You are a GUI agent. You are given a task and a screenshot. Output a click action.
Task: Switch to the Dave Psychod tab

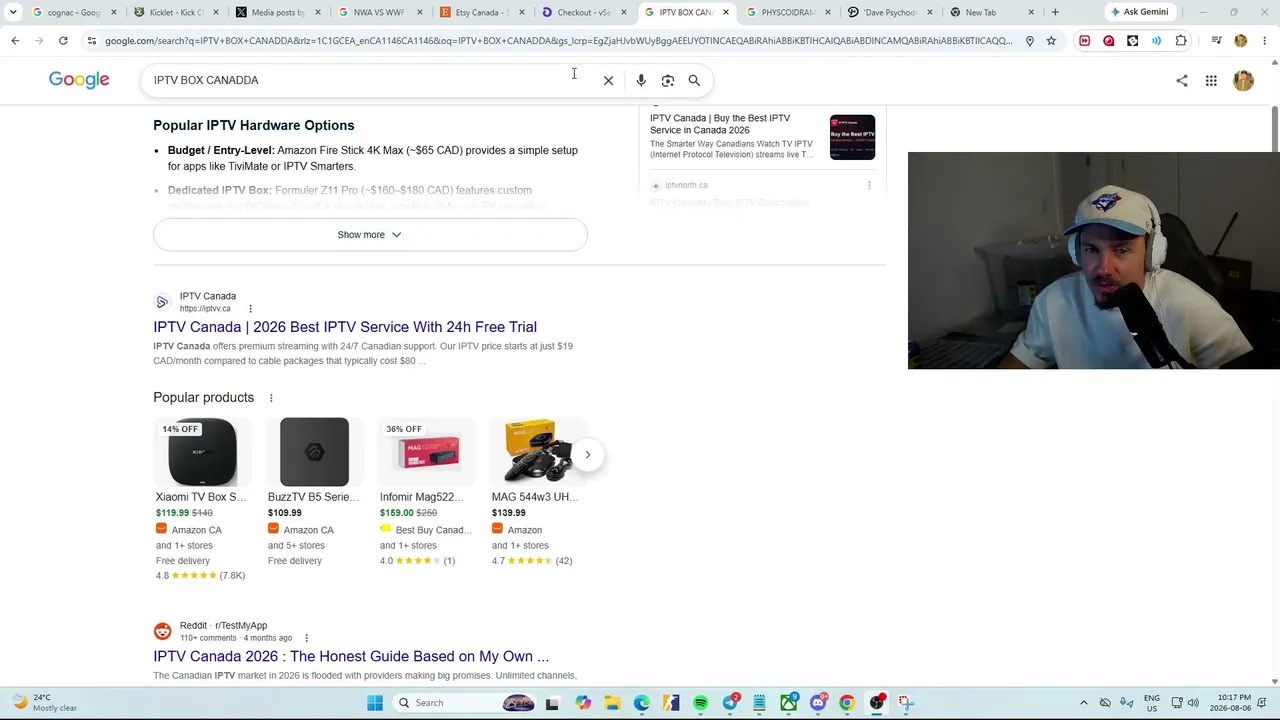pos(889,12)
